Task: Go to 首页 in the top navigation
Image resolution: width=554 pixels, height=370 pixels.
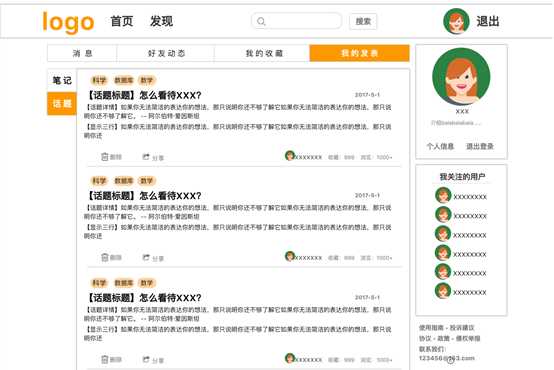Action: pos(122,21)
